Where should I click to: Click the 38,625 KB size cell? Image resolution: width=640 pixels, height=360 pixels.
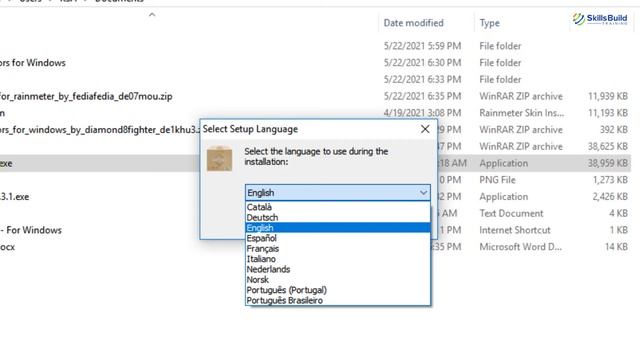tap(608, 147)
